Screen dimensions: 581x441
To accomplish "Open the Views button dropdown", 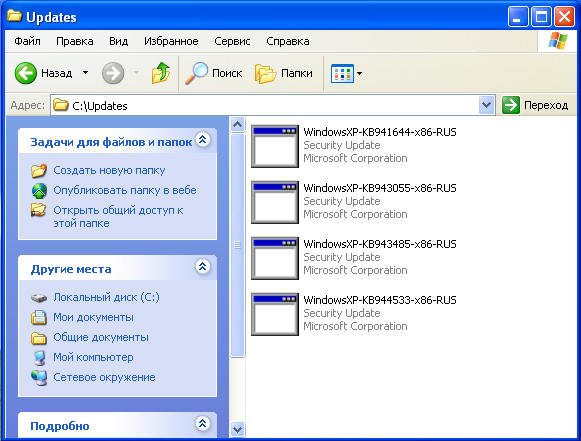I will point(359,73).
